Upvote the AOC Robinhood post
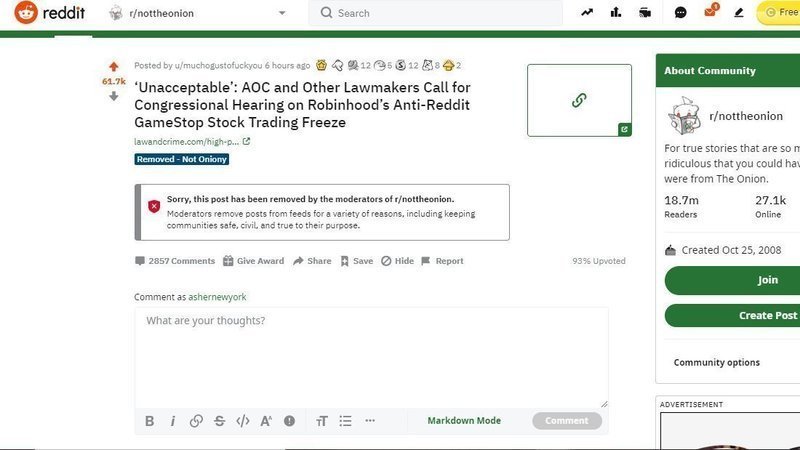The width and height of the screenshot is (800, 450). coord(113,66)
